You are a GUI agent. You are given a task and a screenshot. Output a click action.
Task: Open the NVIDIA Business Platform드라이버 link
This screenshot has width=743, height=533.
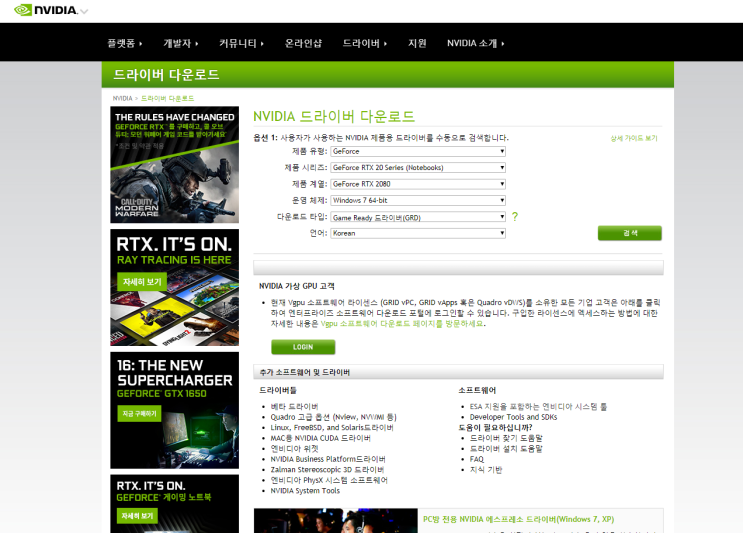click(x=328, y=459)
